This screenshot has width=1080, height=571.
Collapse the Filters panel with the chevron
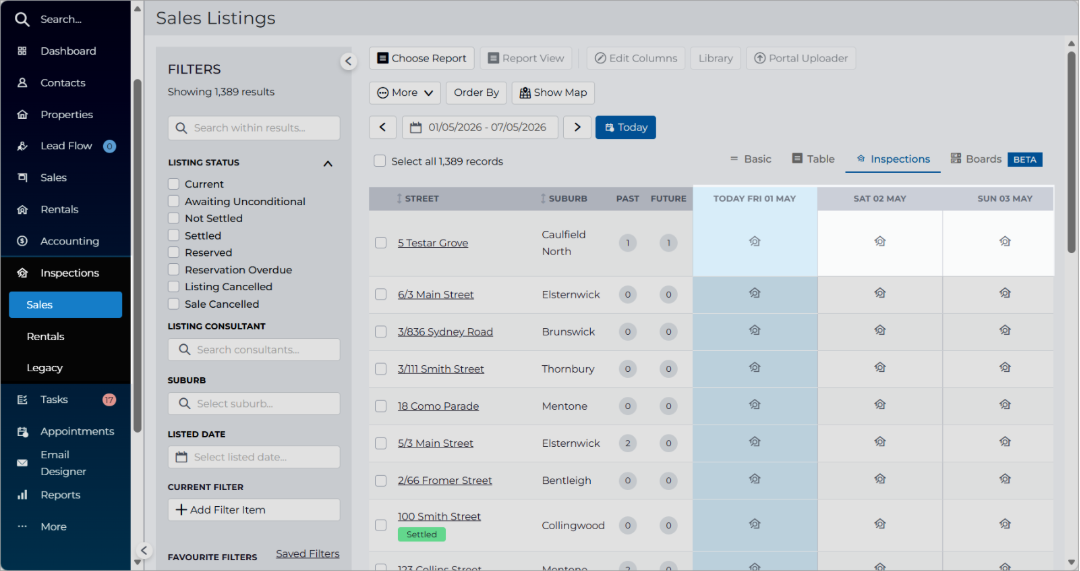349,61
